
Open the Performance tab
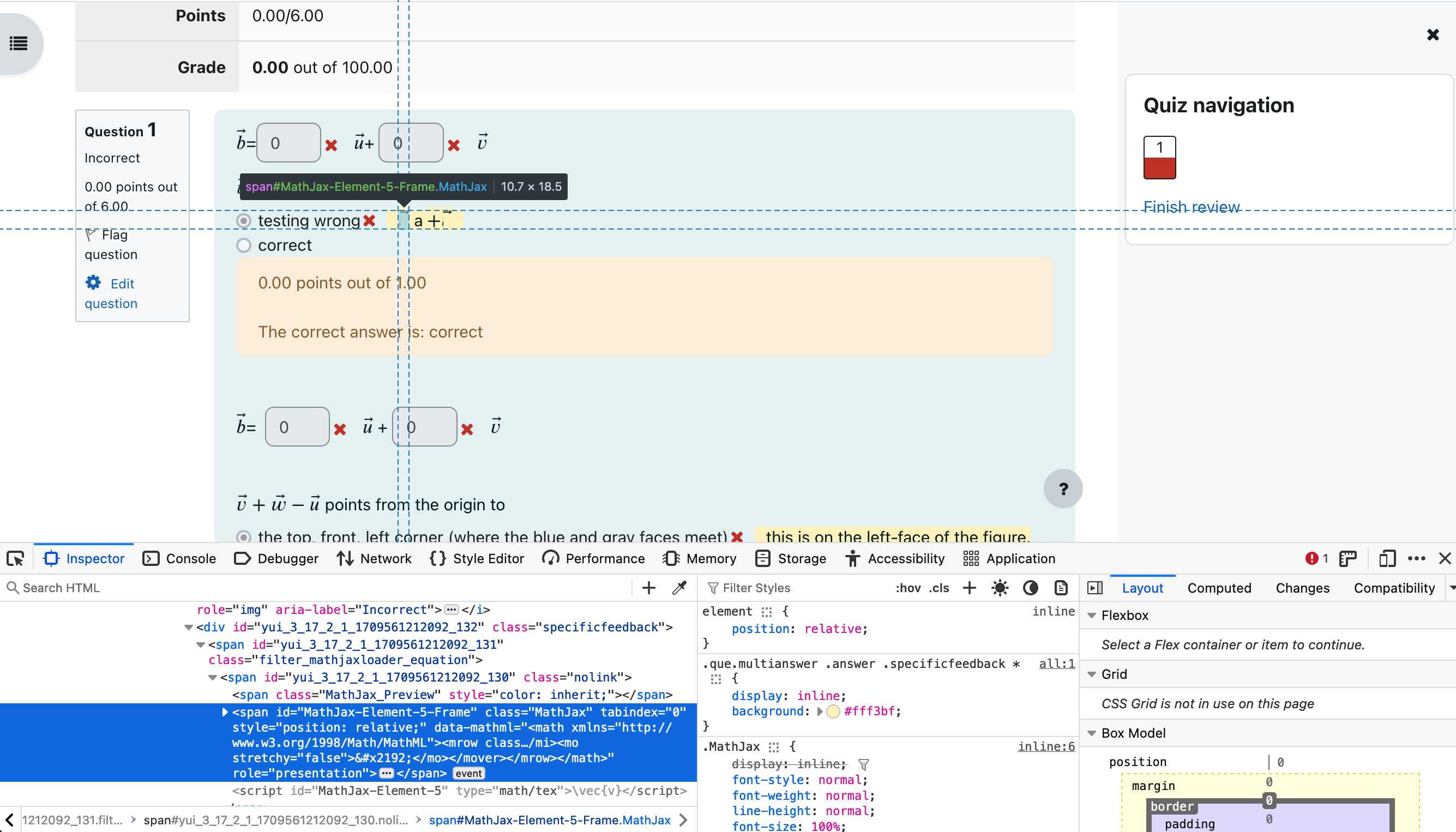[x=594, y=558]
